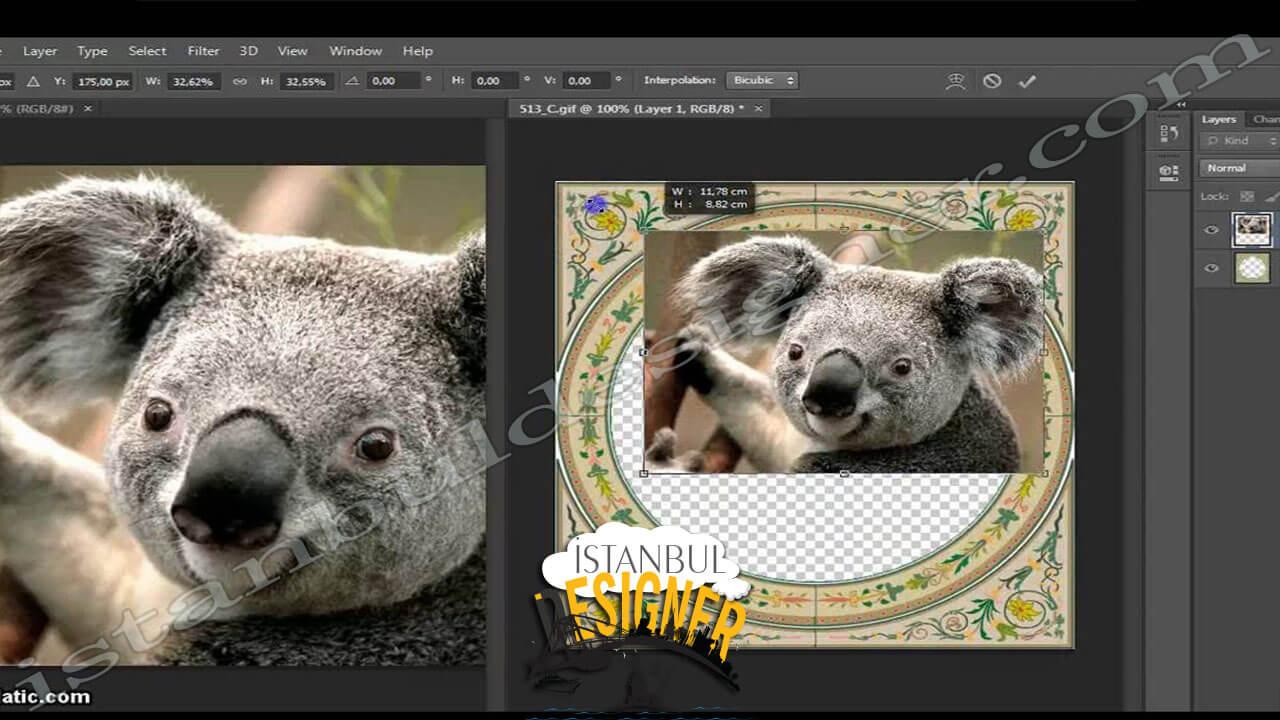Hide the frame layer using its eye icon
This screenshot has width=1280, height=720.
[1212, 268]
